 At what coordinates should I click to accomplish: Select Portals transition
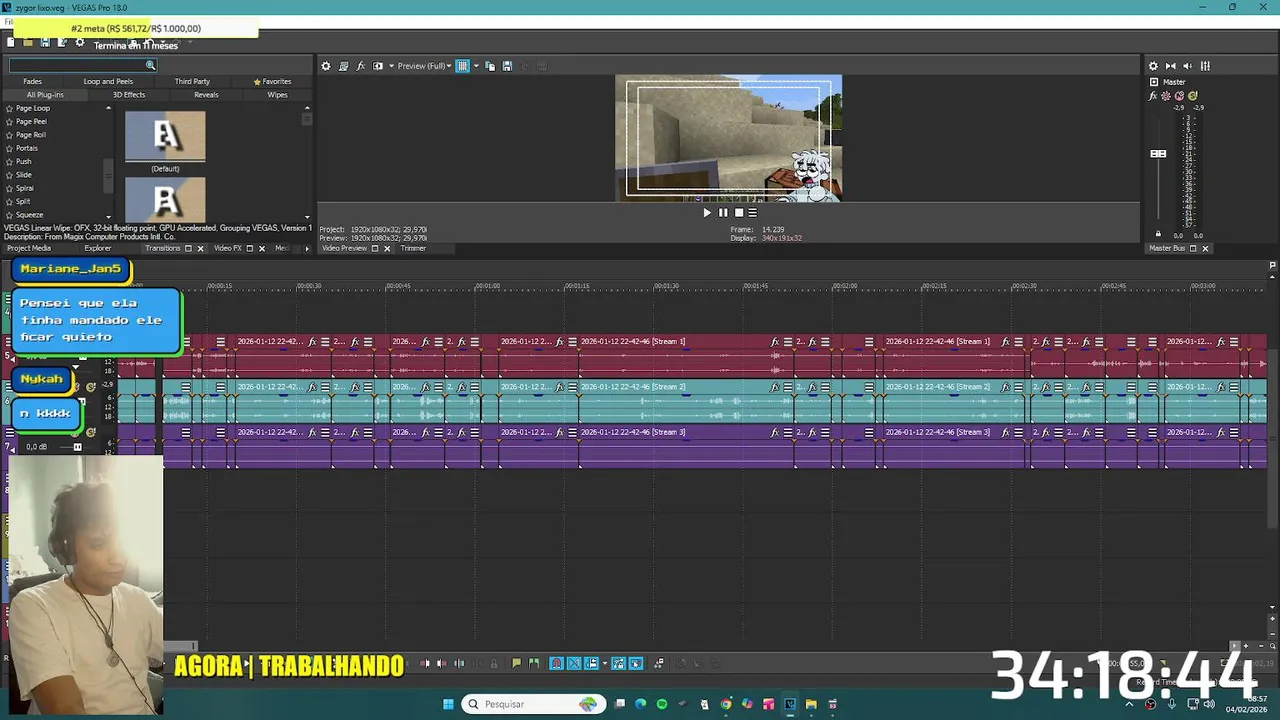coord(27,148)
